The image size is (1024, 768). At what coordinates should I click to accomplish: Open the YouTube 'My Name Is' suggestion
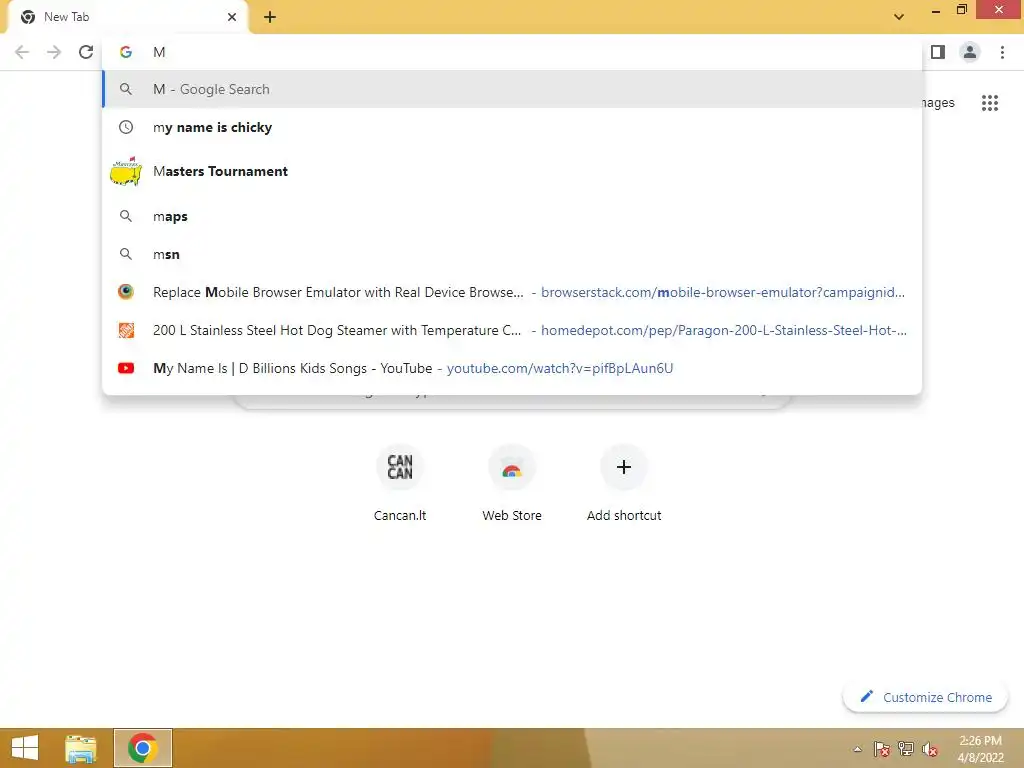tap(512, 368)
